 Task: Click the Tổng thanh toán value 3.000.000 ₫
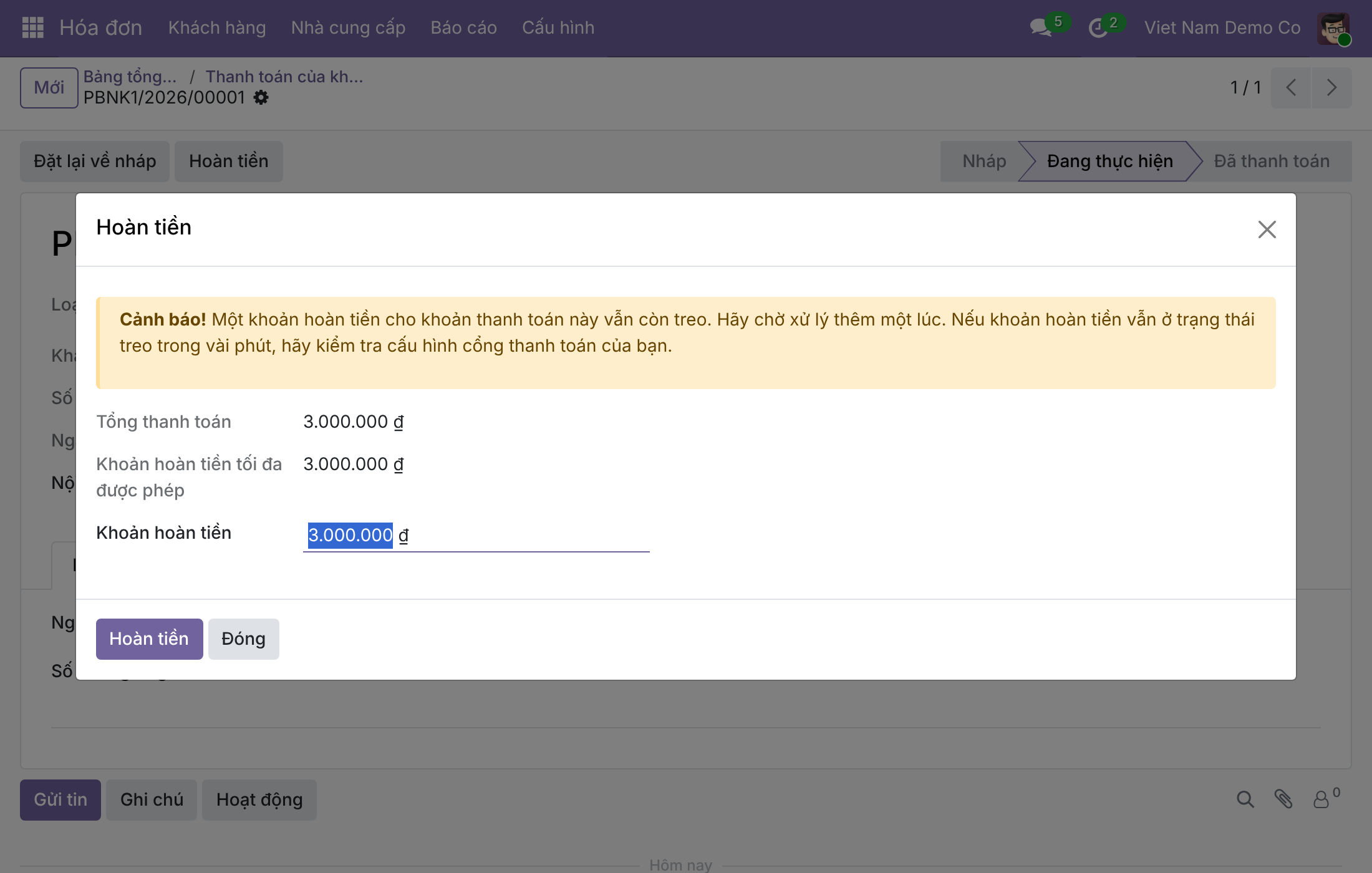click(354, 422)
